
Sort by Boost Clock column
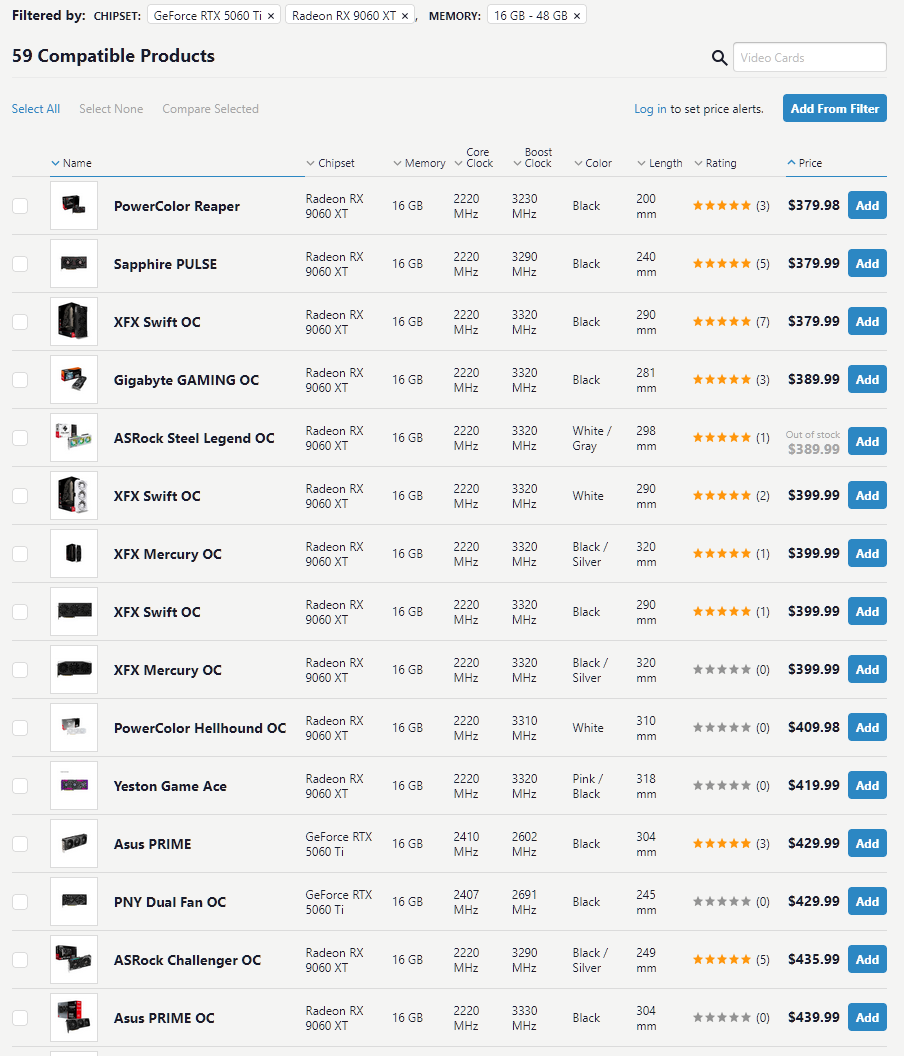(533, 158)
